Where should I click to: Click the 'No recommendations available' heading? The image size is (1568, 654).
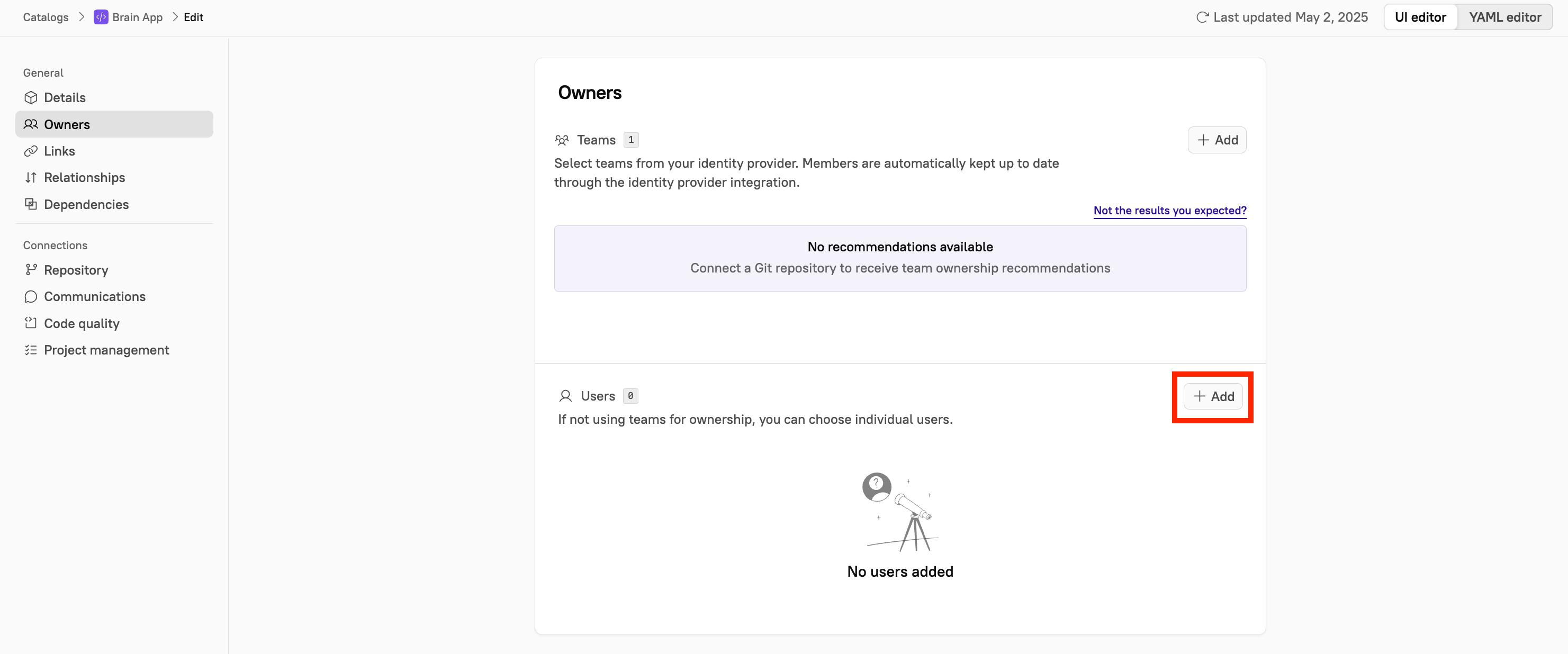coord(900,247)
